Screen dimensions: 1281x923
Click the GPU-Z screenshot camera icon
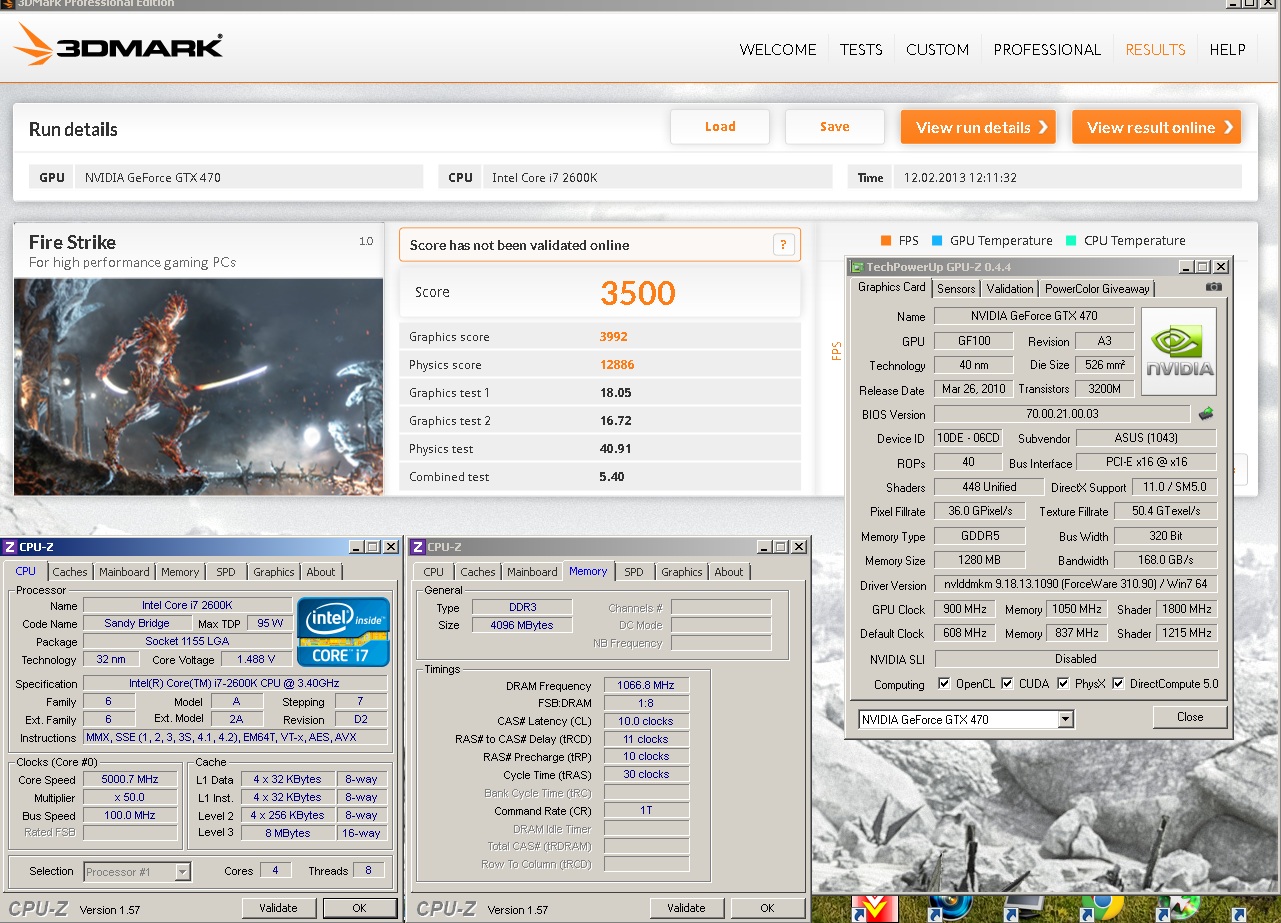pyautogui.click(x=1213, y=287)
